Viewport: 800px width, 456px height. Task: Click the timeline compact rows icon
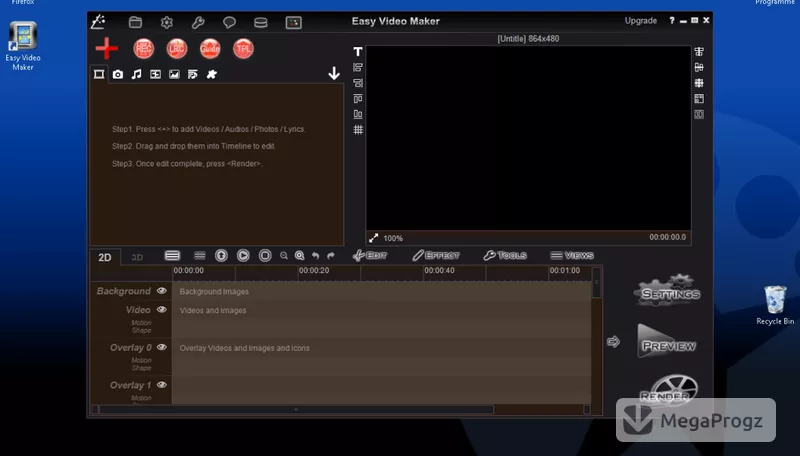(199, 256)
